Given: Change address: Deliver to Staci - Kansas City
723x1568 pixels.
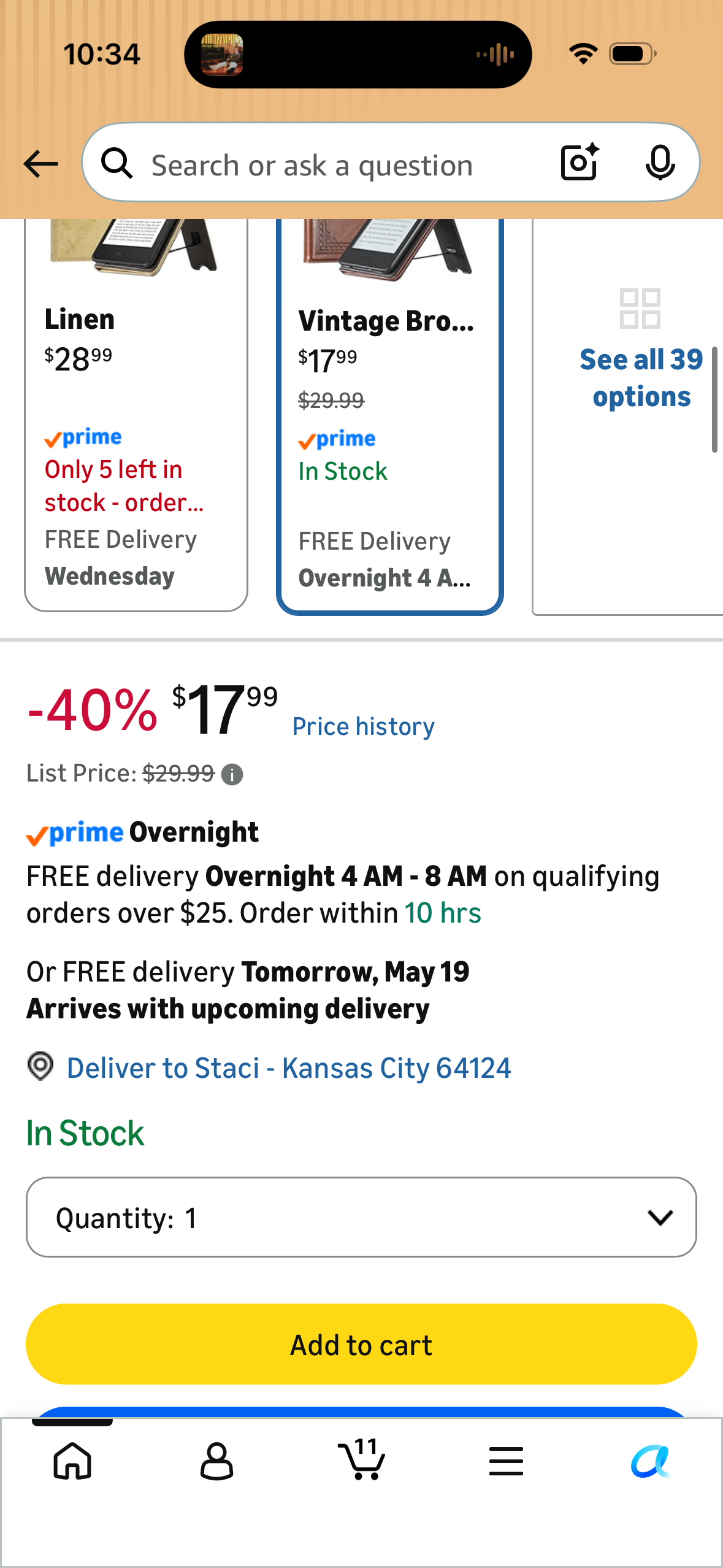Looking at the screenshot, I should coord(289,1068).
